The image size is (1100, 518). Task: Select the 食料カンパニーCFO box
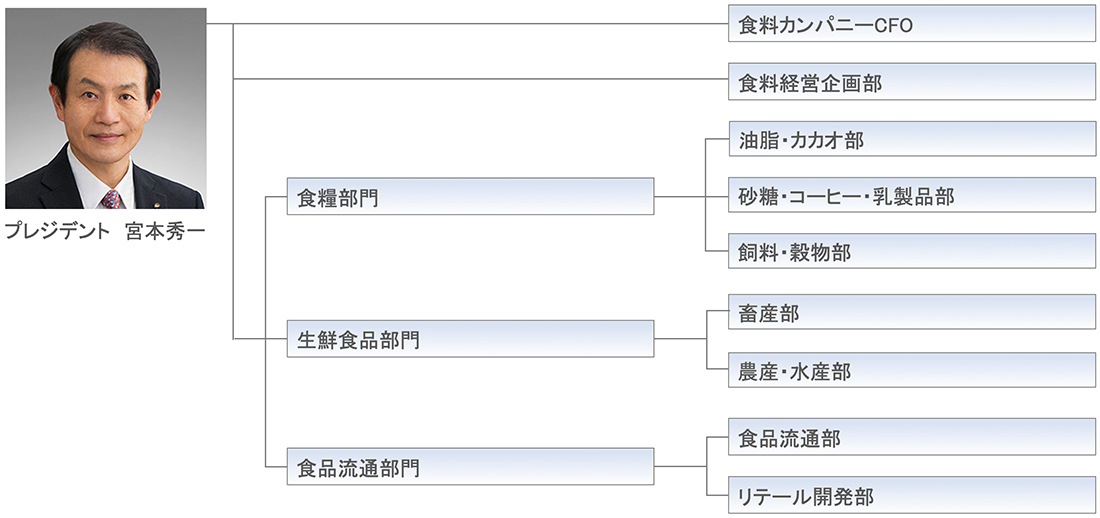pos(911,24)
